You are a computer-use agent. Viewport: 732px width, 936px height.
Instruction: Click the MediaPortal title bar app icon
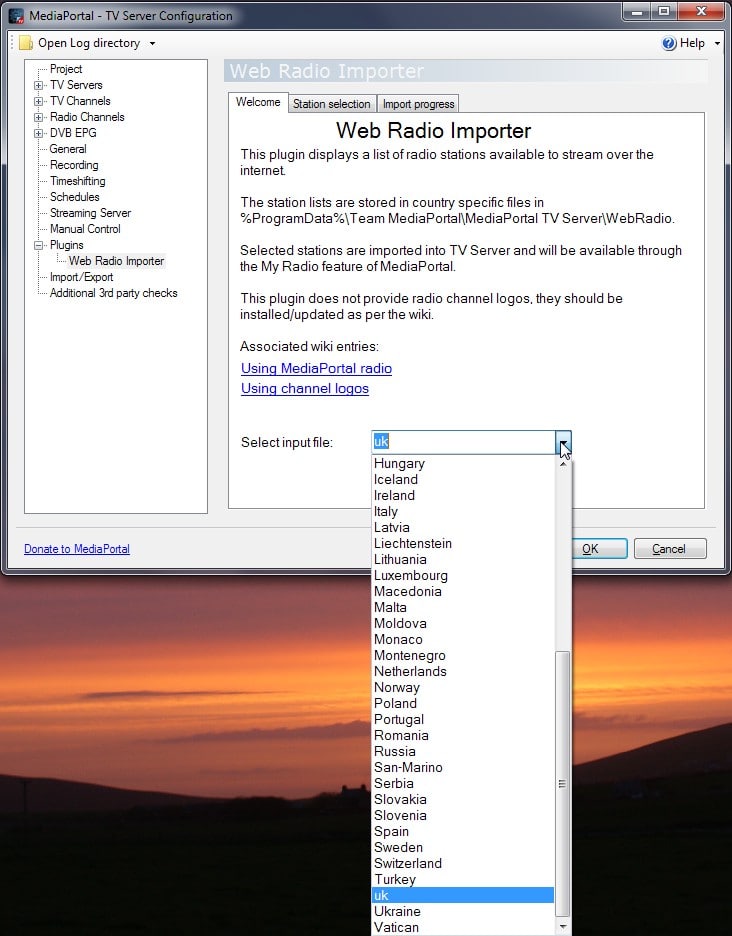pyautogui.click(x=17, y=16)
